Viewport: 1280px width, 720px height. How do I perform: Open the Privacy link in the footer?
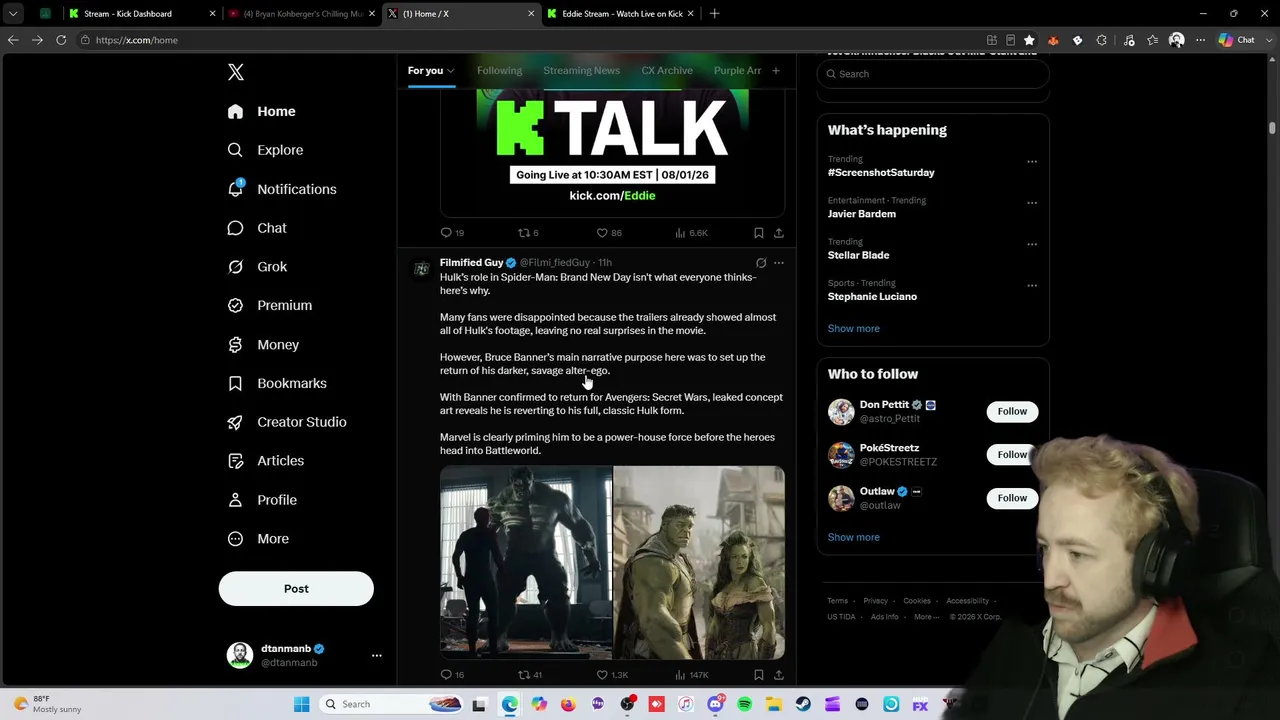[x=875, y=601]
